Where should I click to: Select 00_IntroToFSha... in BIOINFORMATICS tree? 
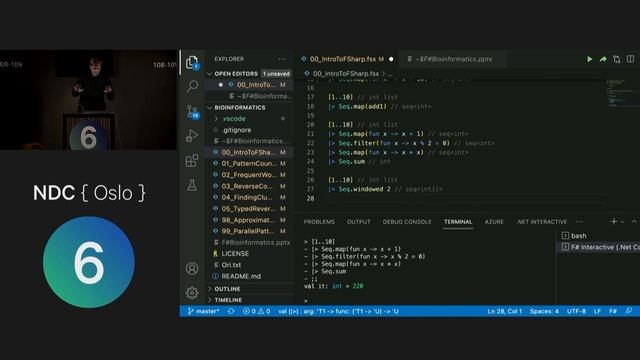(x=249, y=152)
